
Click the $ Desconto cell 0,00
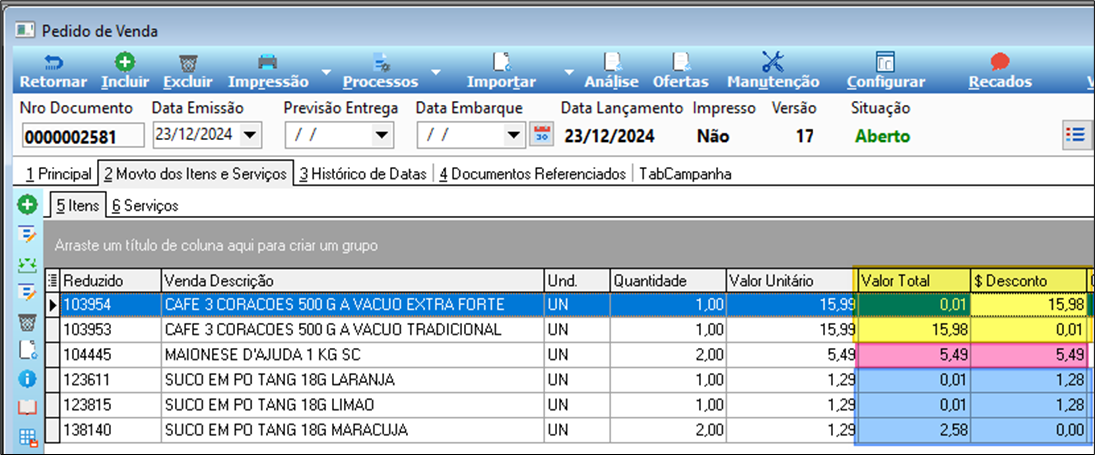[1028, 429]
